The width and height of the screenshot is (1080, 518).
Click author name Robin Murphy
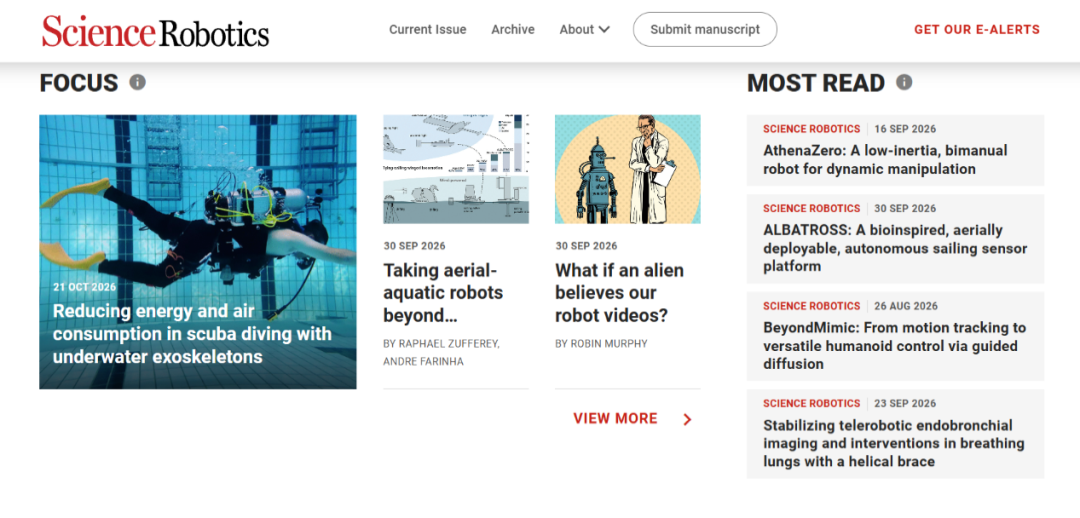point(610,343)
